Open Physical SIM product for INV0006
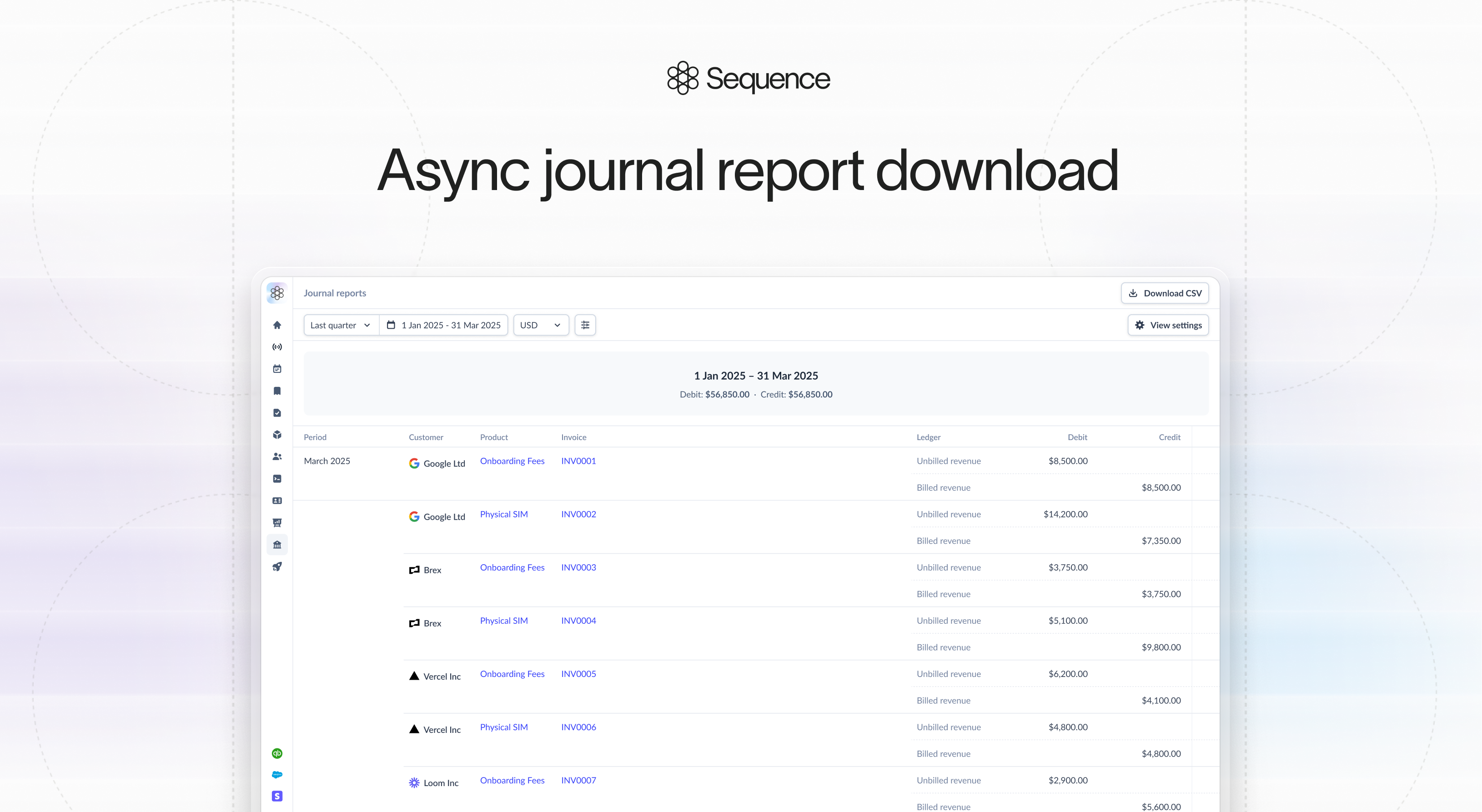 pos(504,727)
